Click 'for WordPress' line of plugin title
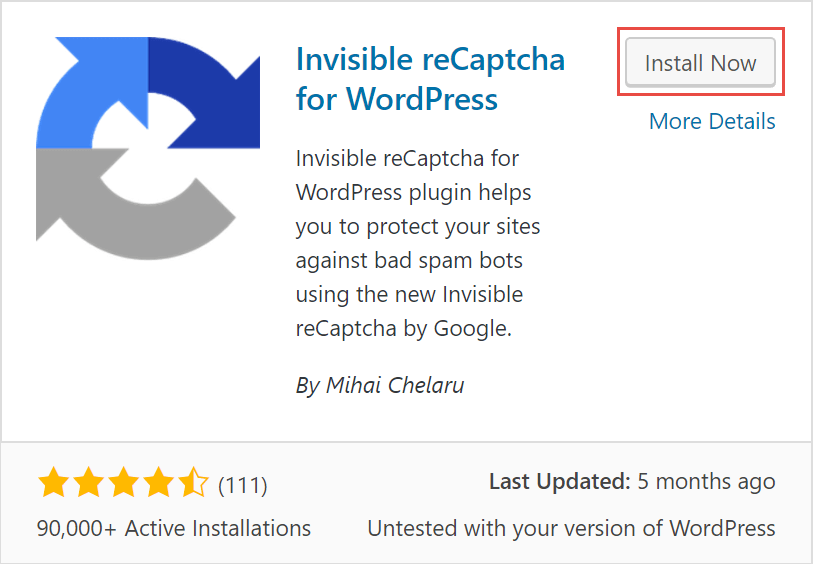 pos(397,98)
